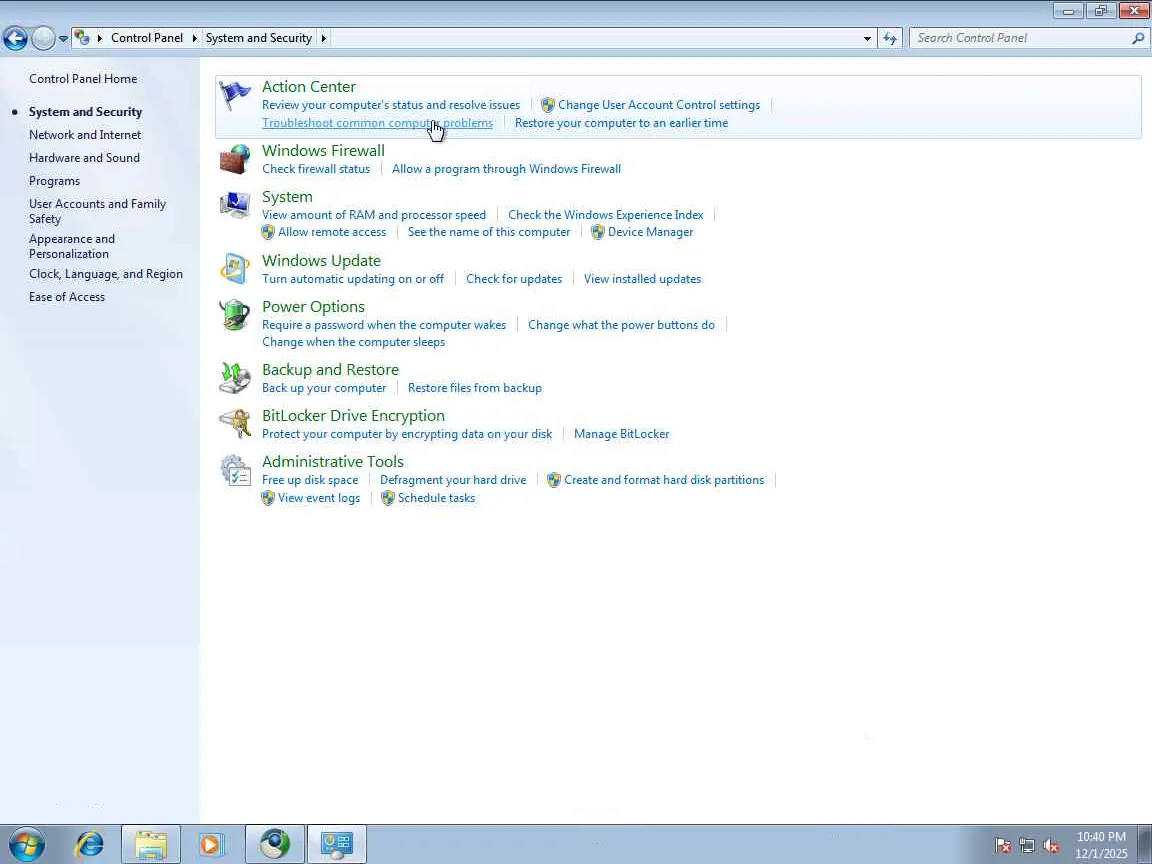Open Turn automatic updating on or off

[353, 278]
